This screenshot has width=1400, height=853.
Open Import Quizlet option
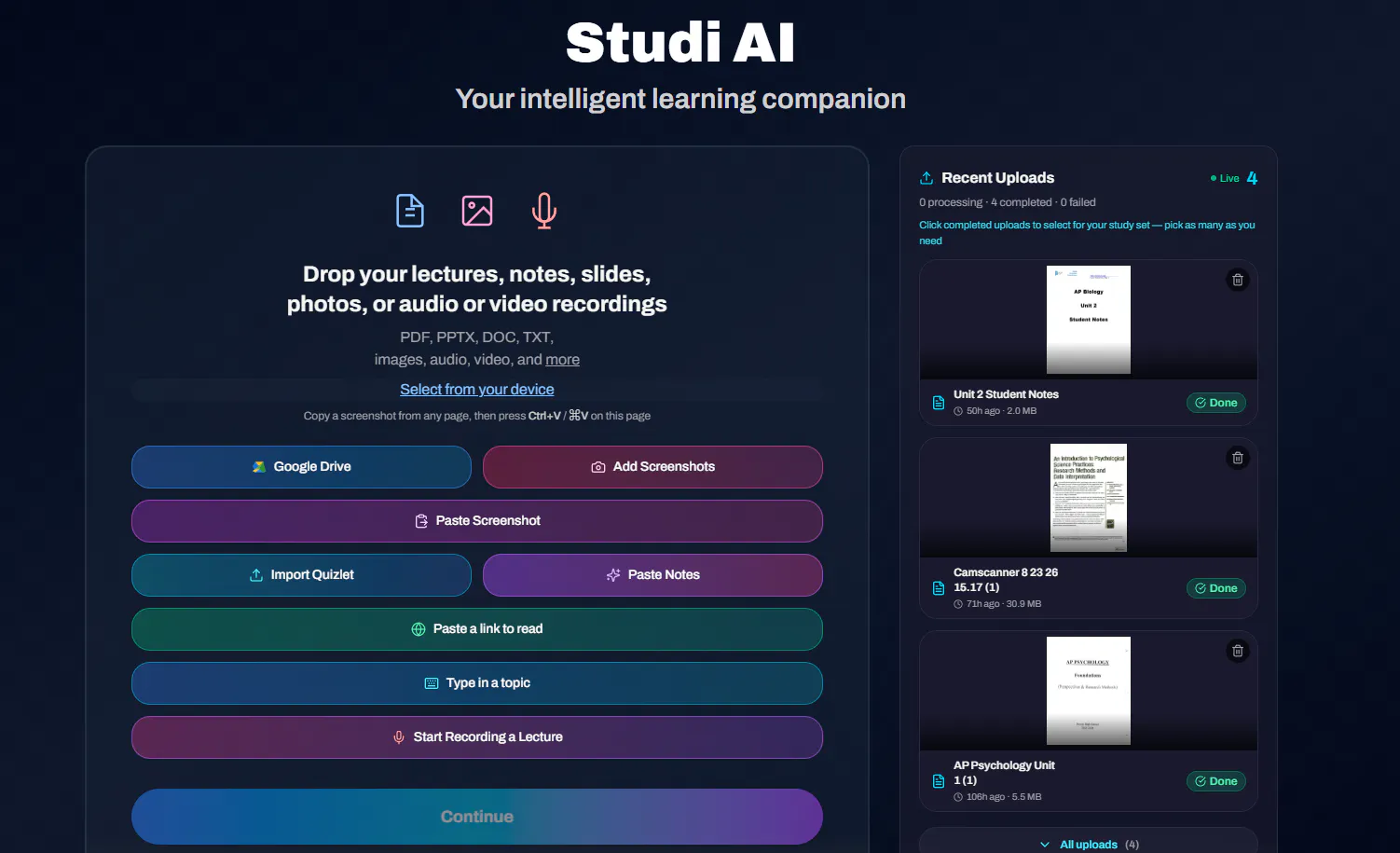pyautogui.click(x=301, y=575)
